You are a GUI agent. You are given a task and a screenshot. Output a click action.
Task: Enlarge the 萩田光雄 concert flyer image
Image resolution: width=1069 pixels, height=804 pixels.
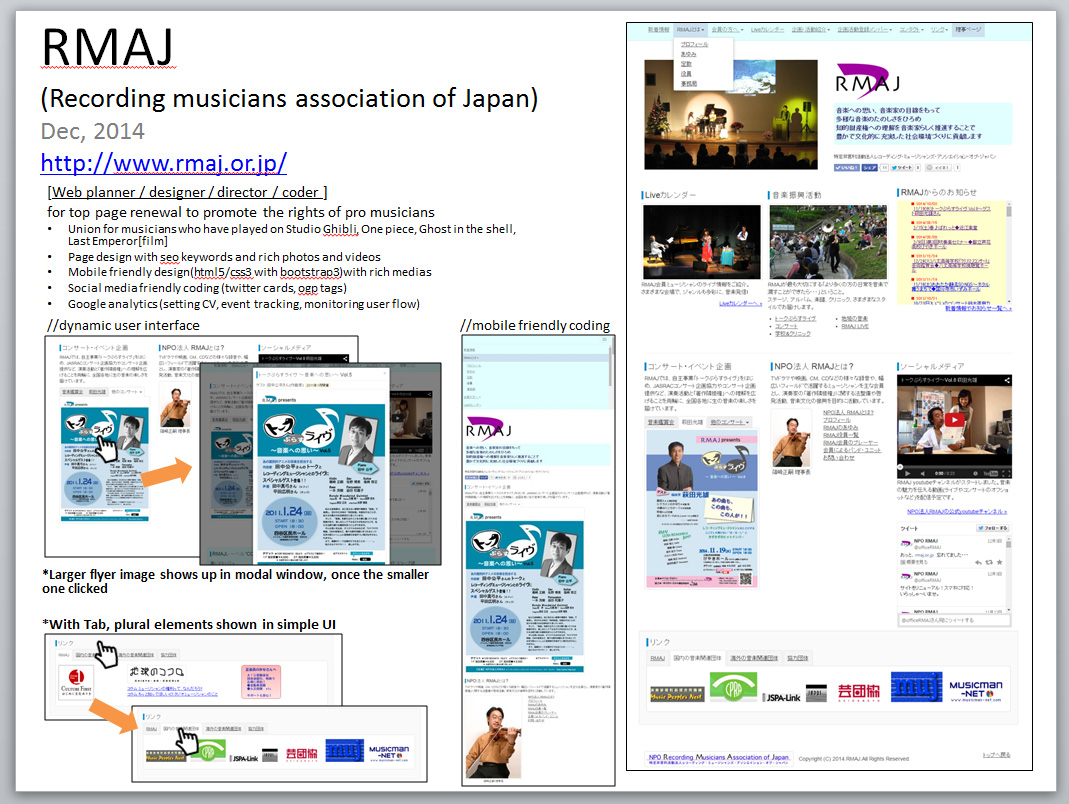point(702,509)
